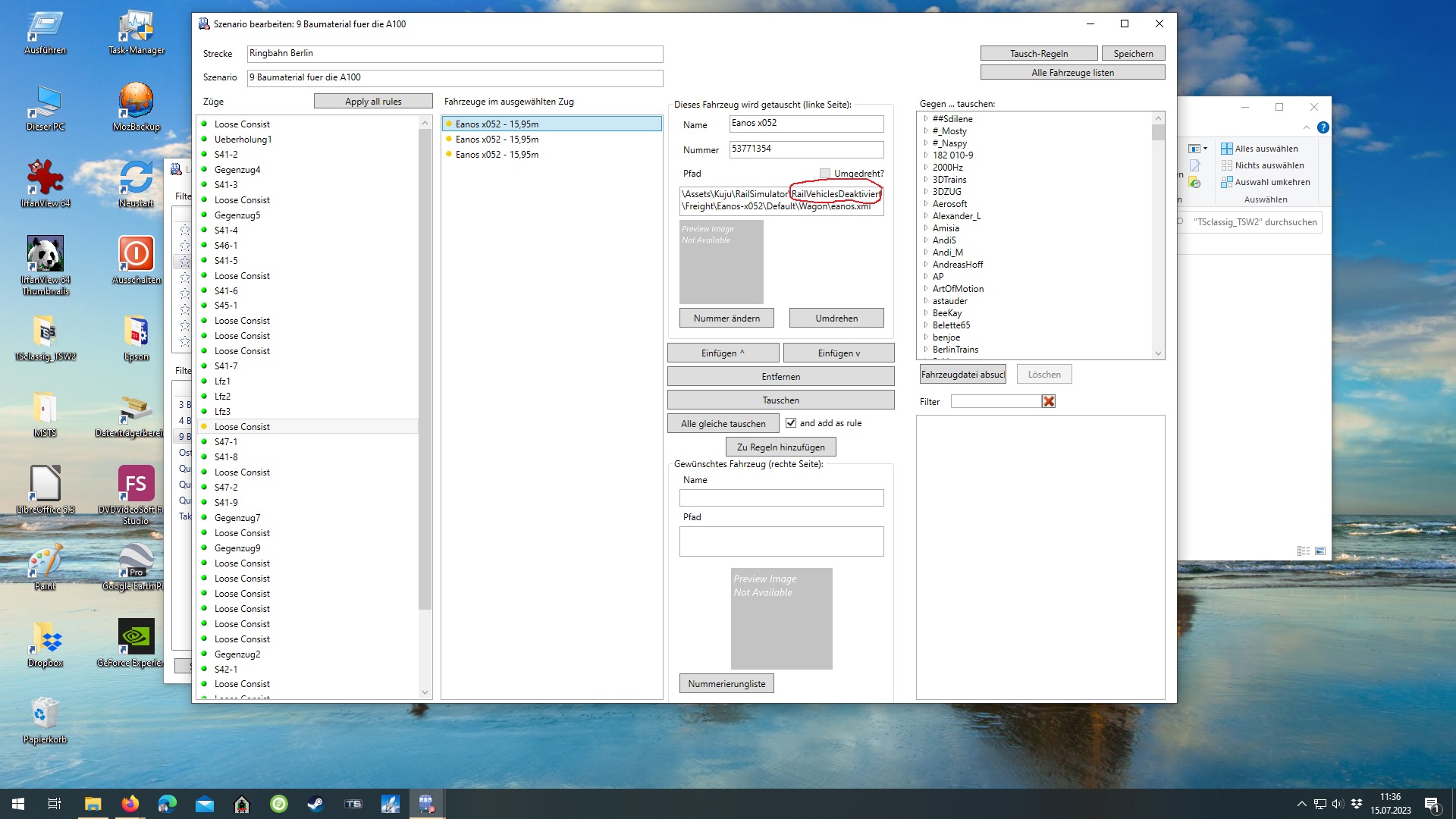The width and height of the screenshot is (1456, 819).
Task: Launch TS icon in taskbar
Action: pyautogui.click(x=353, y=804)
